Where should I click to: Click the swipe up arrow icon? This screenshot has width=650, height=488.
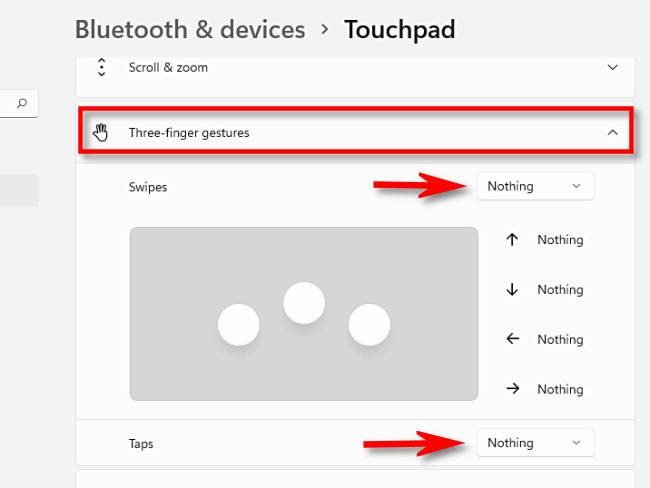[x=513, y=240]
